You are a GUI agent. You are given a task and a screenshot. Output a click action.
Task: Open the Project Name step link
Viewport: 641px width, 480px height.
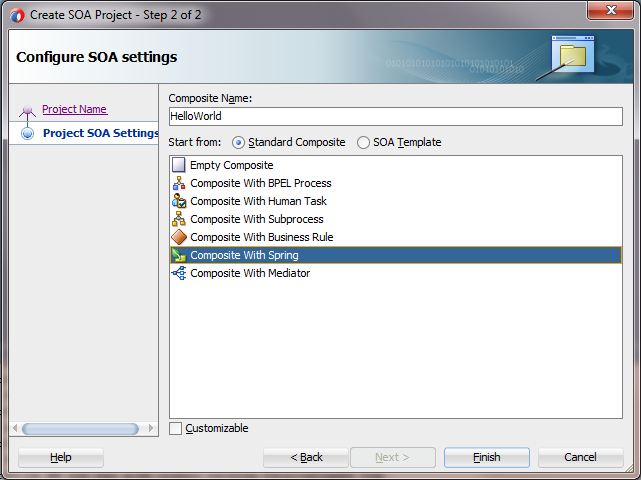(x=74, y=109)
